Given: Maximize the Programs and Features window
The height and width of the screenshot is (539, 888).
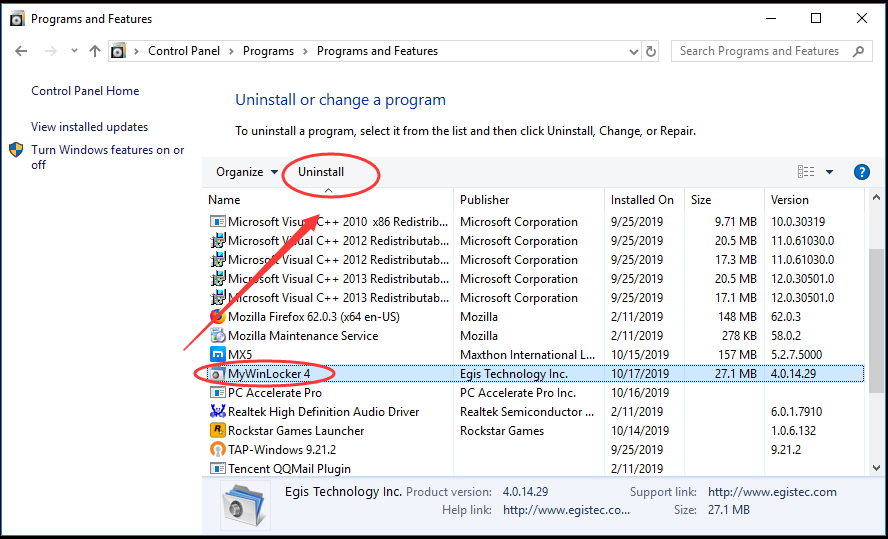Looking at the screenshot, I should [816, 18].
